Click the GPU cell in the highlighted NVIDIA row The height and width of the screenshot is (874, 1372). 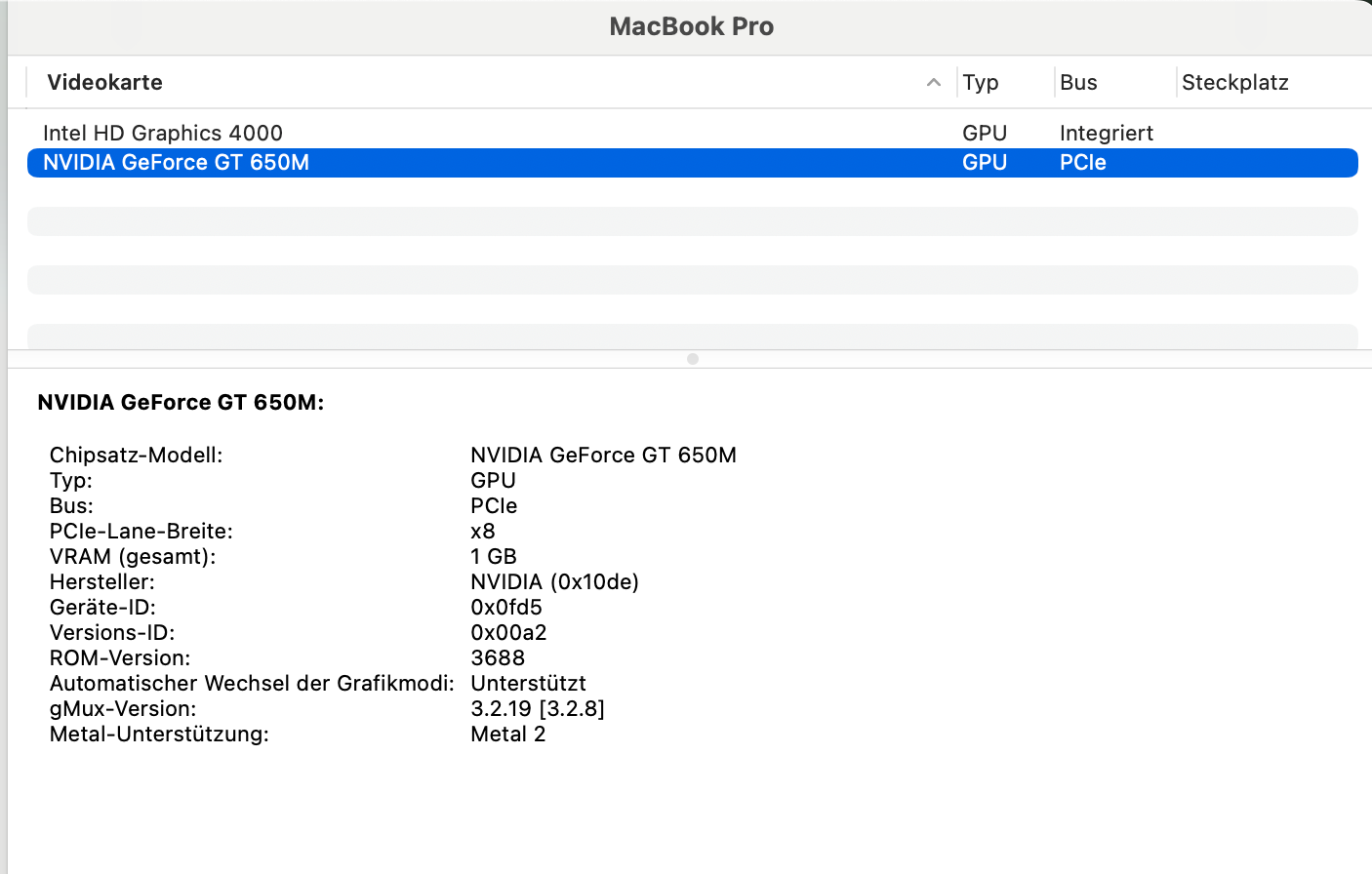(985, 162)
